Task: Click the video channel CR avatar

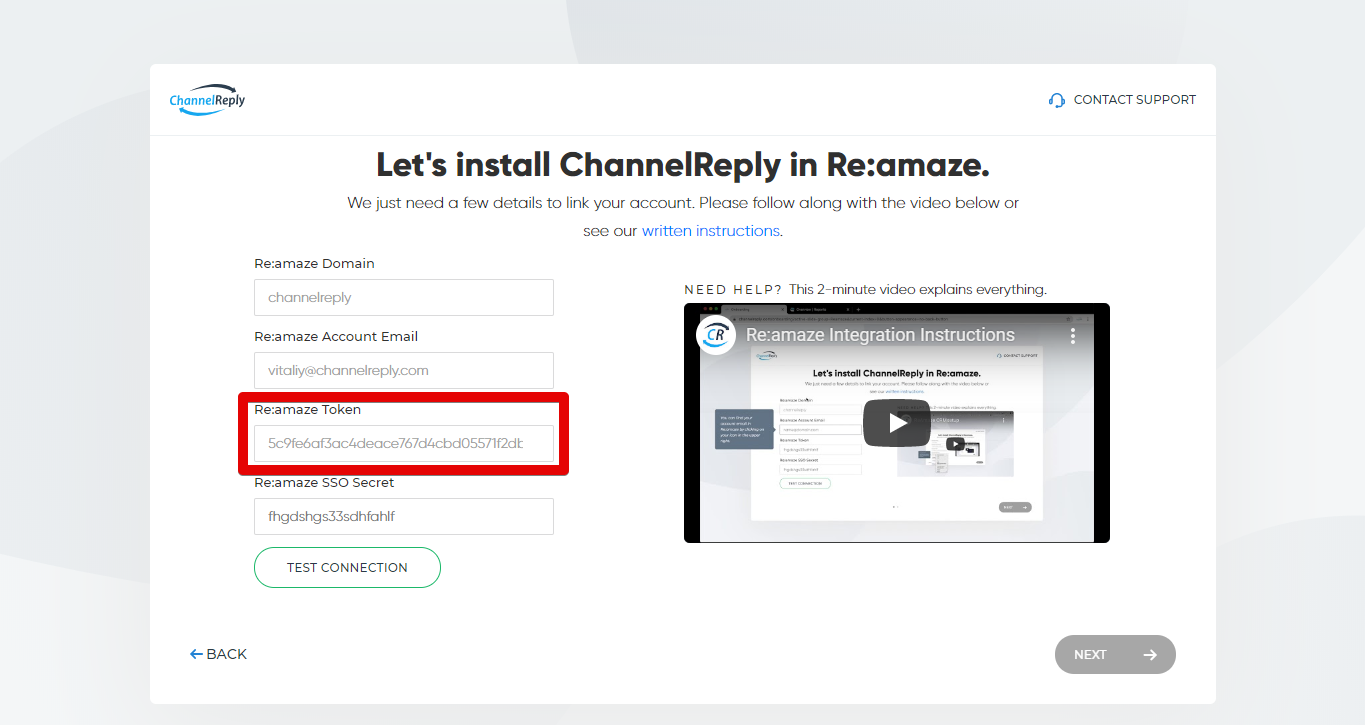Action: coord(716,335)
